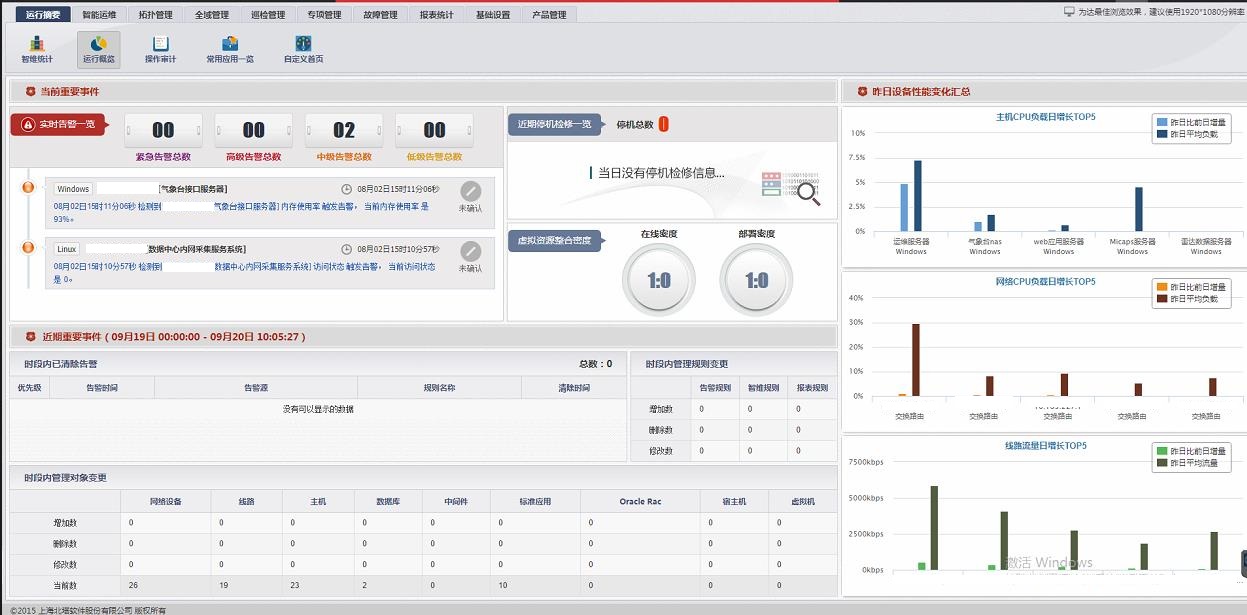Image resolution: width=1247 pixels, height=615 pixels.
Task: Click the 实时告警一览 red banner button
Action: tap(60, 125)
